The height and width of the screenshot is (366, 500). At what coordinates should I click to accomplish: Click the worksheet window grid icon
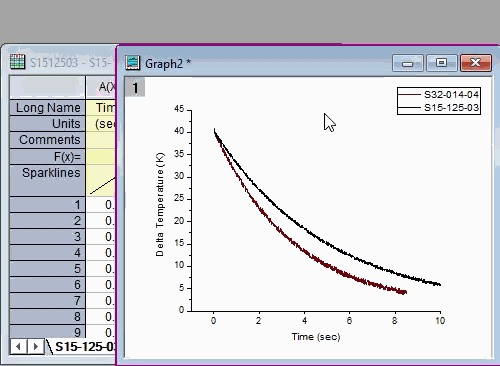click(x=17, y=62)
